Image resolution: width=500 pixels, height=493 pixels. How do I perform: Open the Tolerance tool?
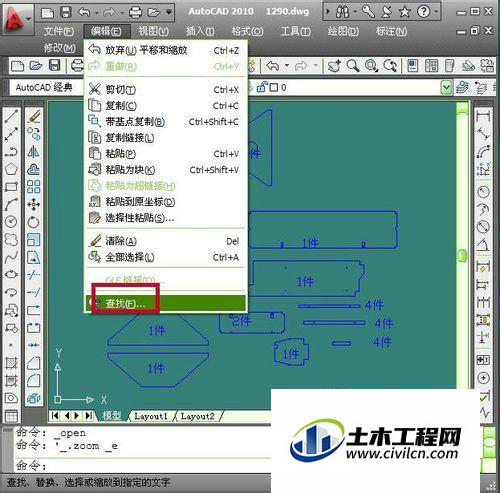click(483, 360)
